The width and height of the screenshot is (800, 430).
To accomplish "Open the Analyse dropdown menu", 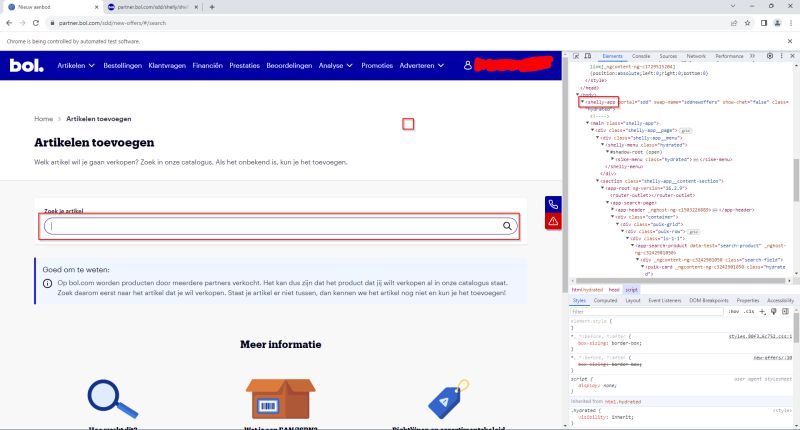I will pos(336,65).
